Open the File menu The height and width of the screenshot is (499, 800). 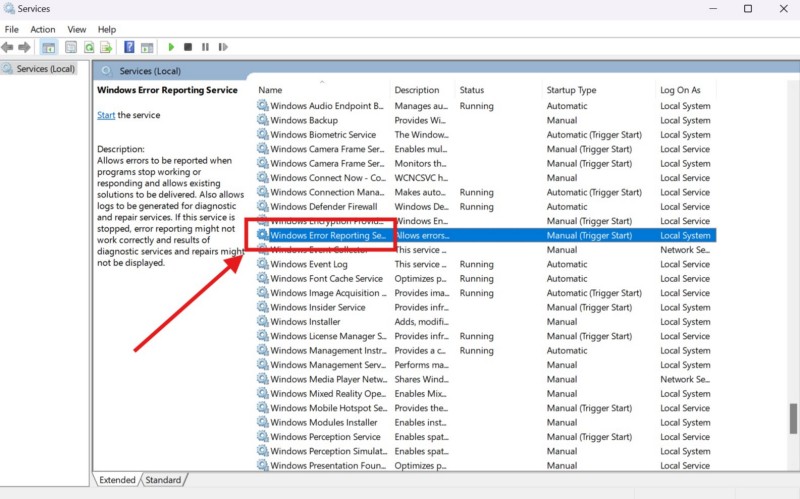(12, 29)
